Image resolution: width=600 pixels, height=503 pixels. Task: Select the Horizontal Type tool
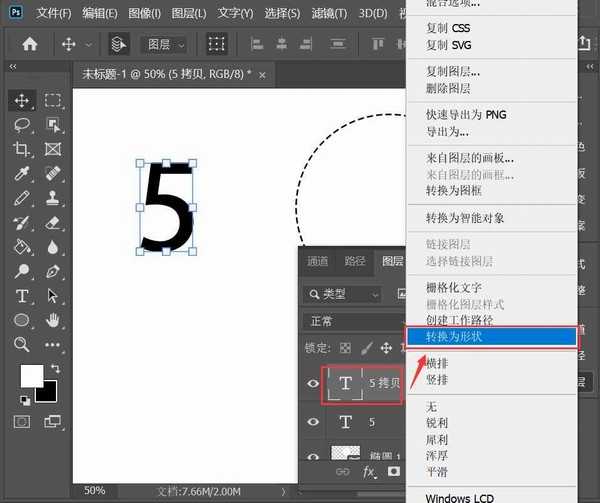22,296
